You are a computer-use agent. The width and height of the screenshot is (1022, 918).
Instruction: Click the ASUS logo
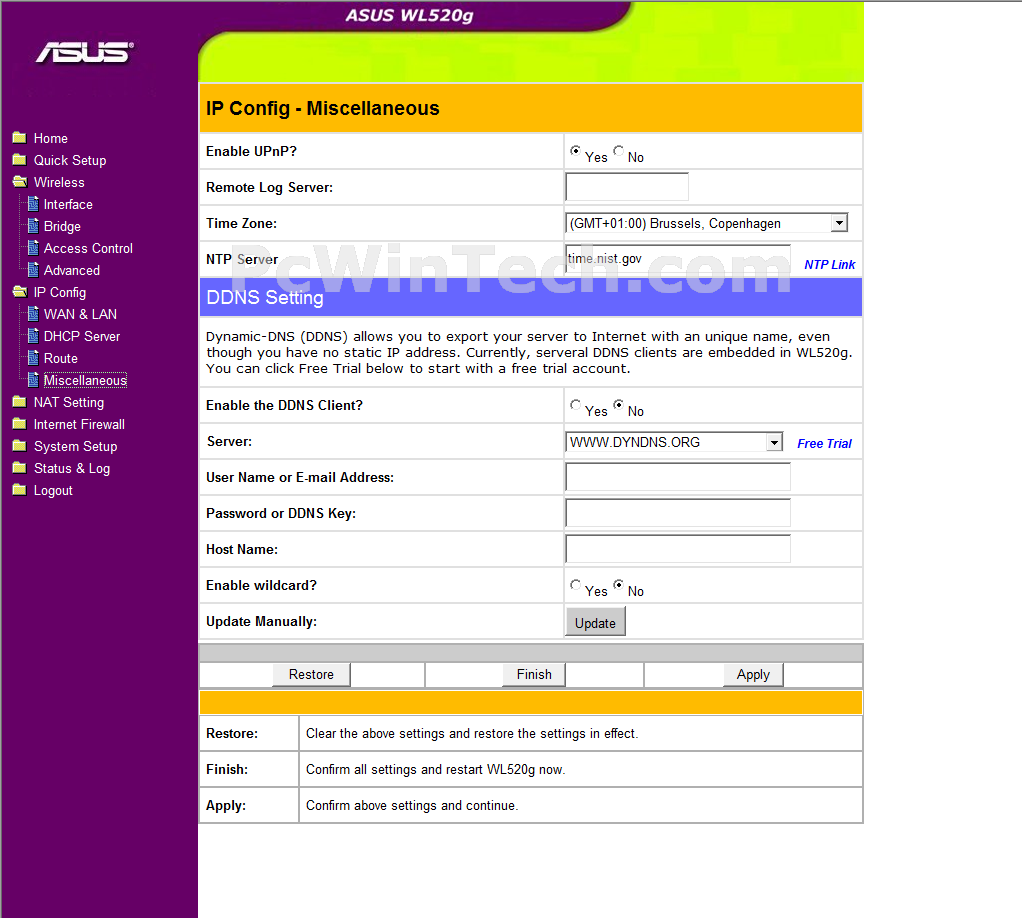85,53
